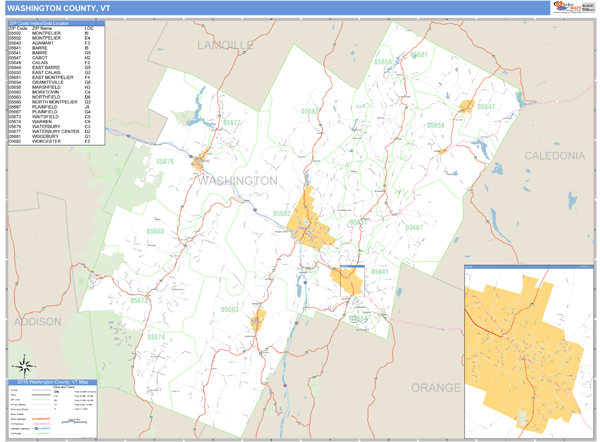This screenshot has height=442, width=600.
Task: Click the 05676 ZIP label on map
Action: [165, 161]
